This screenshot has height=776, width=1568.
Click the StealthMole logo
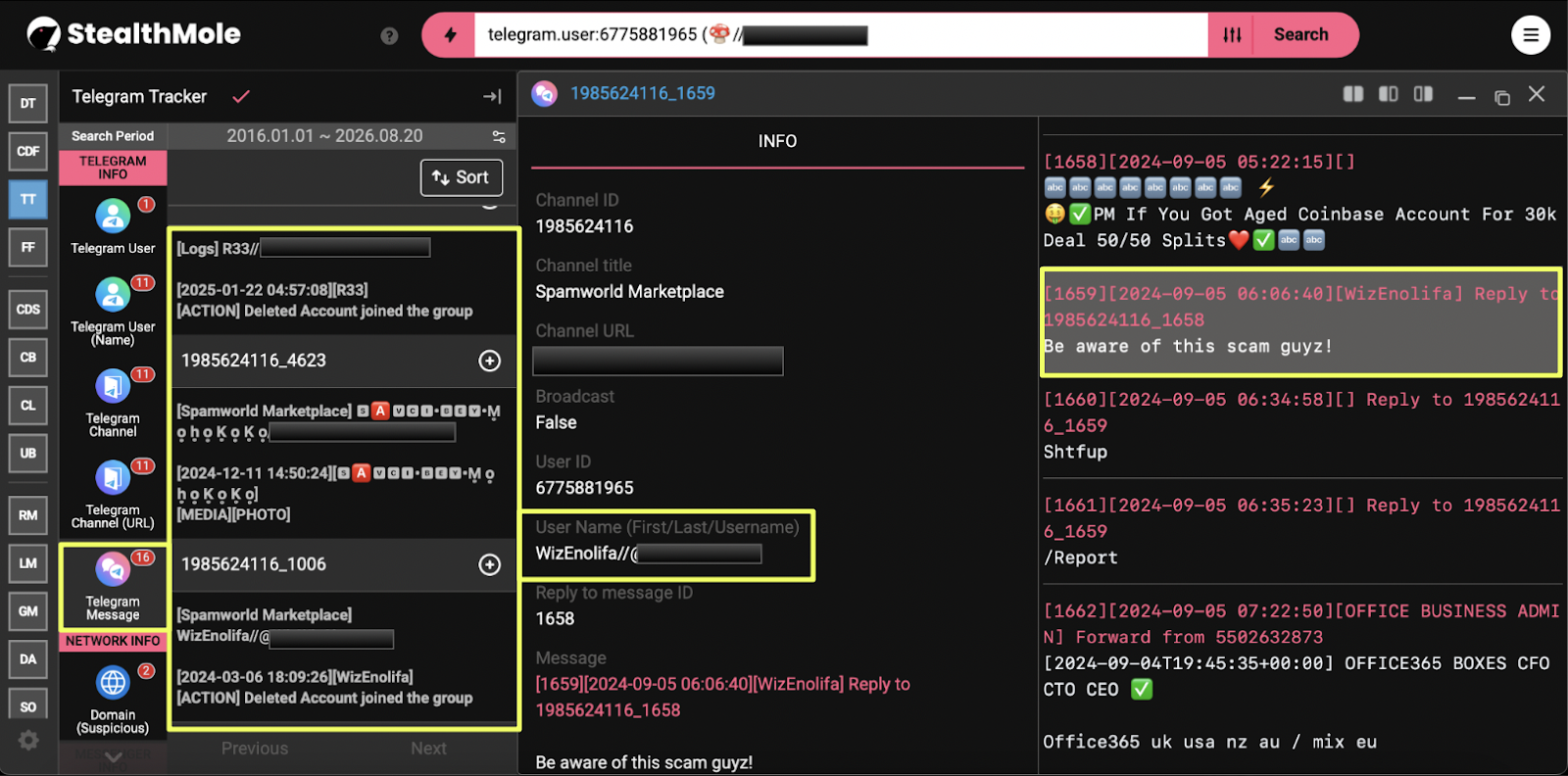pos(134,34)
